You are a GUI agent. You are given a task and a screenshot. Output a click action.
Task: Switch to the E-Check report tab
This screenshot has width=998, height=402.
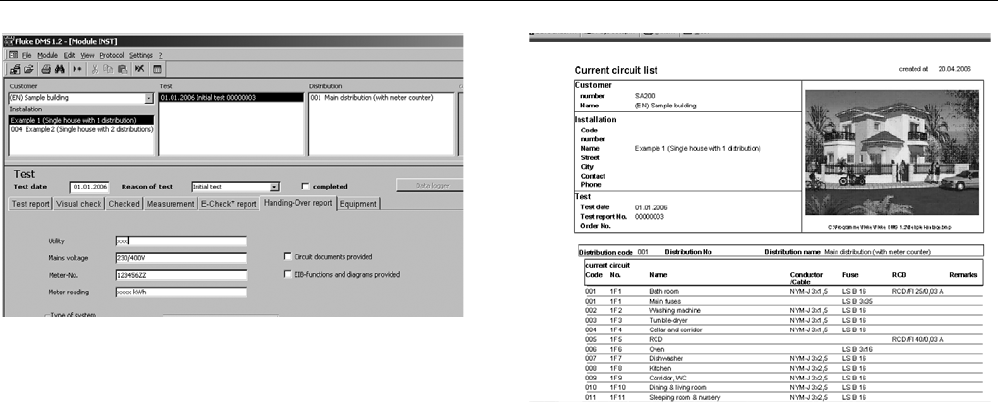[228, 204]
